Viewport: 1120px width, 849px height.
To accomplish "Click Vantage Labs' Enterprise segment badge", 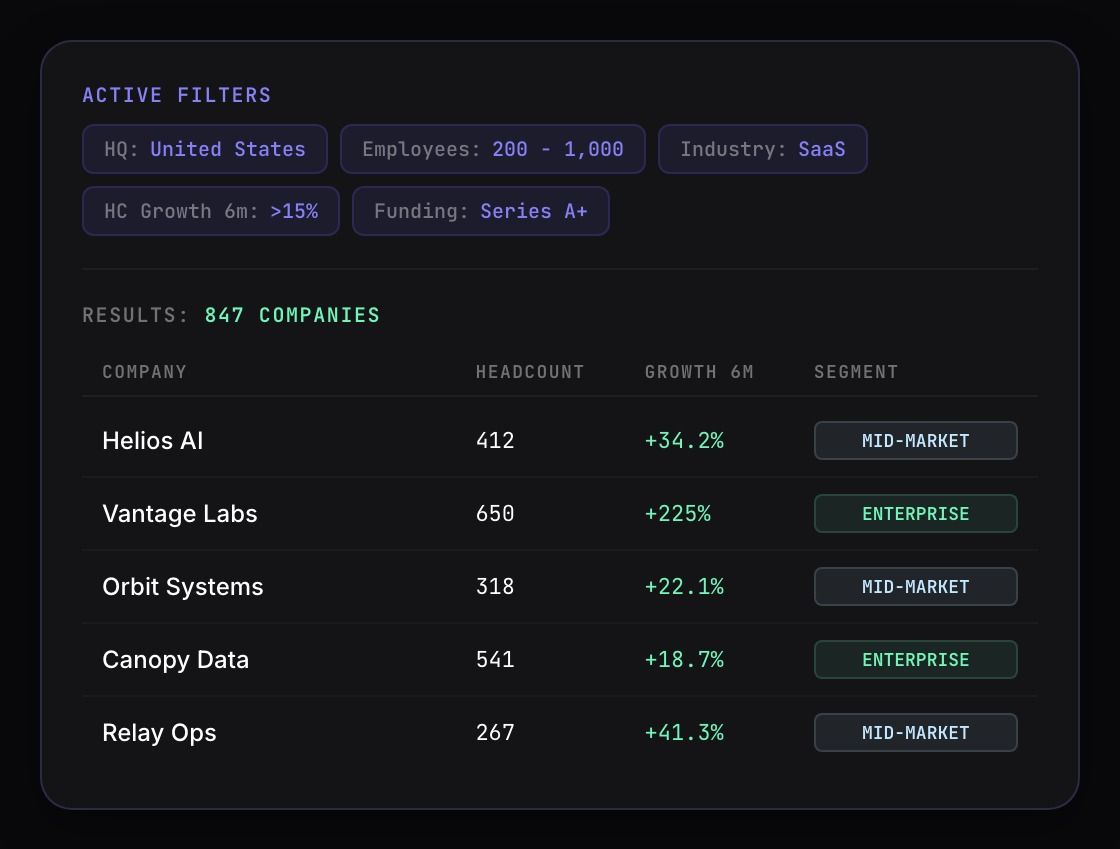I will (916, 513).
